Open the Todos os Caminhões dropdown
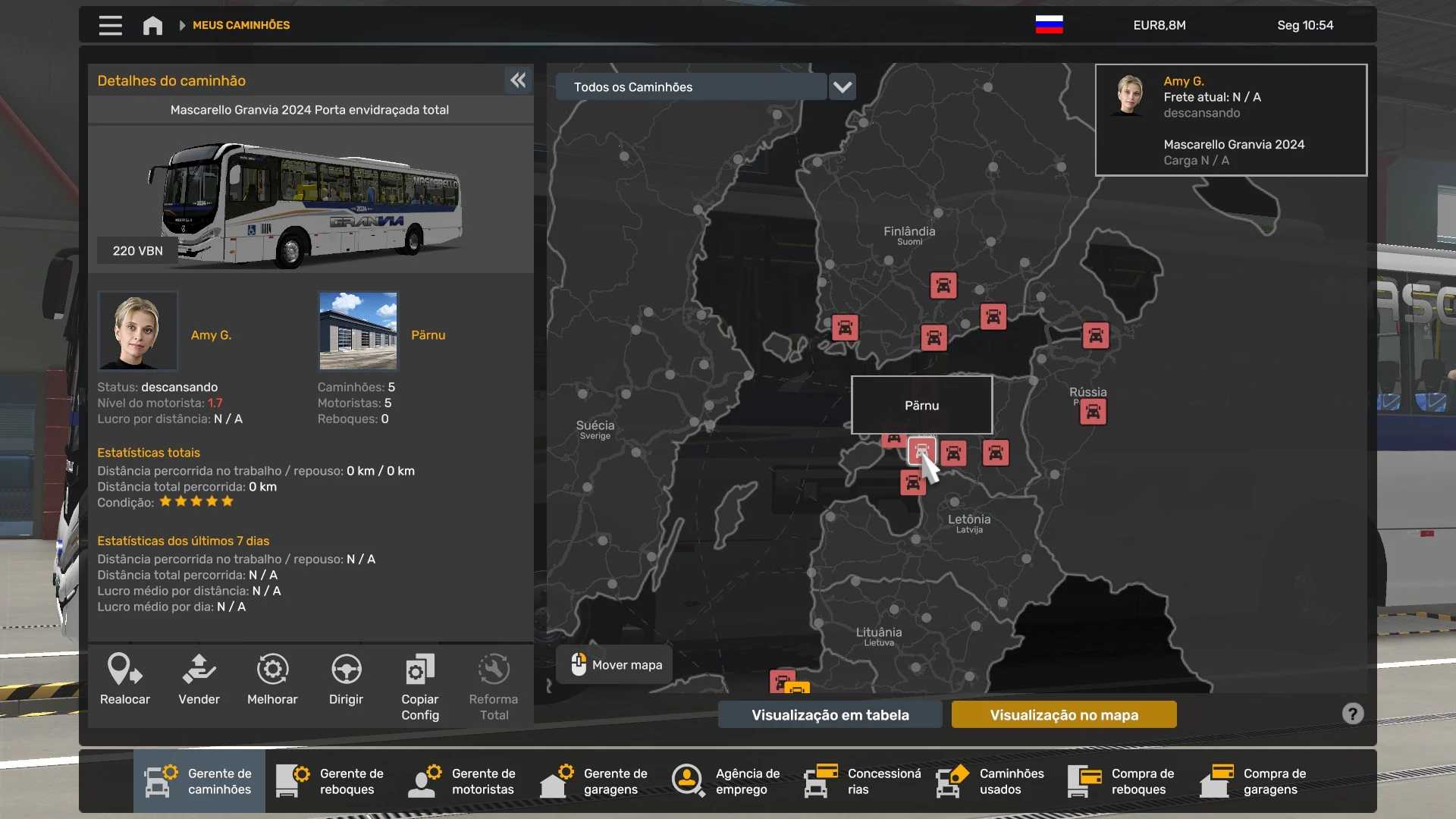The height and width of the screenshot is (819, 1456). coord(690,86)
